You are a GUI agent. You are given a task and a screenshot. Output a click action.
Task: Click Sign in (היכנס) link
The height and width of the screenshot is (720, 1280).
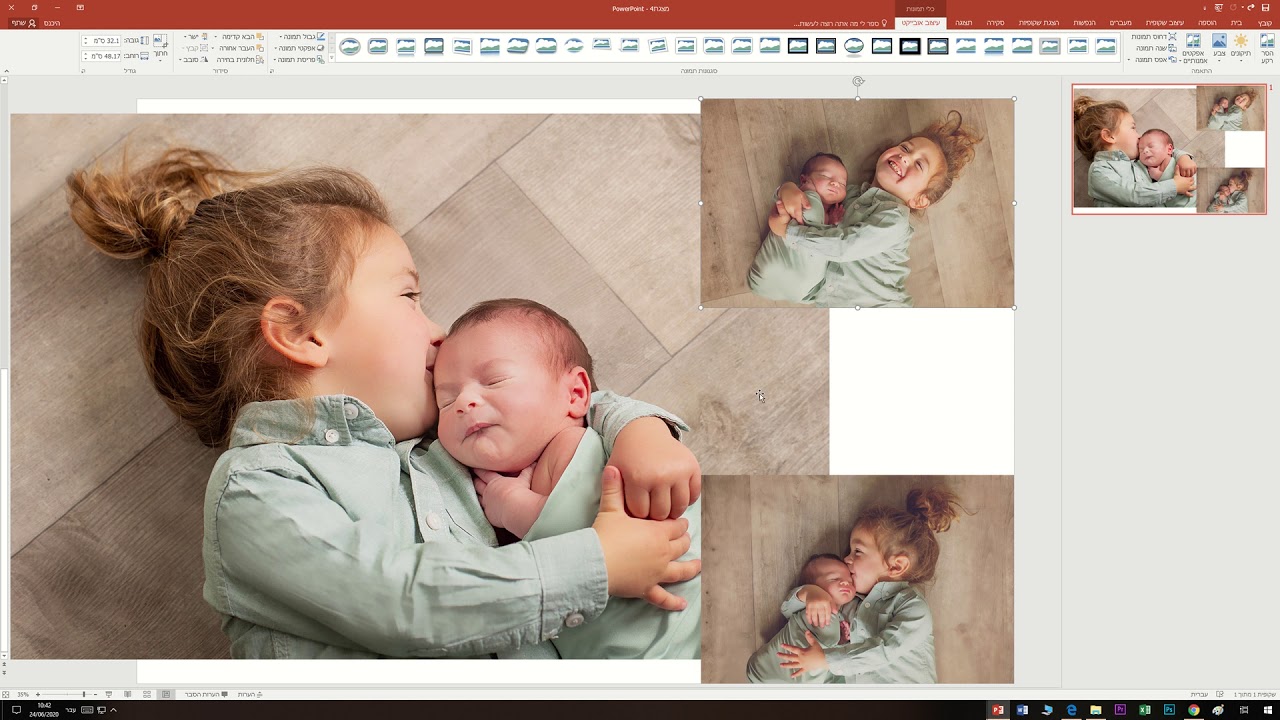click(x=52, y=23)
